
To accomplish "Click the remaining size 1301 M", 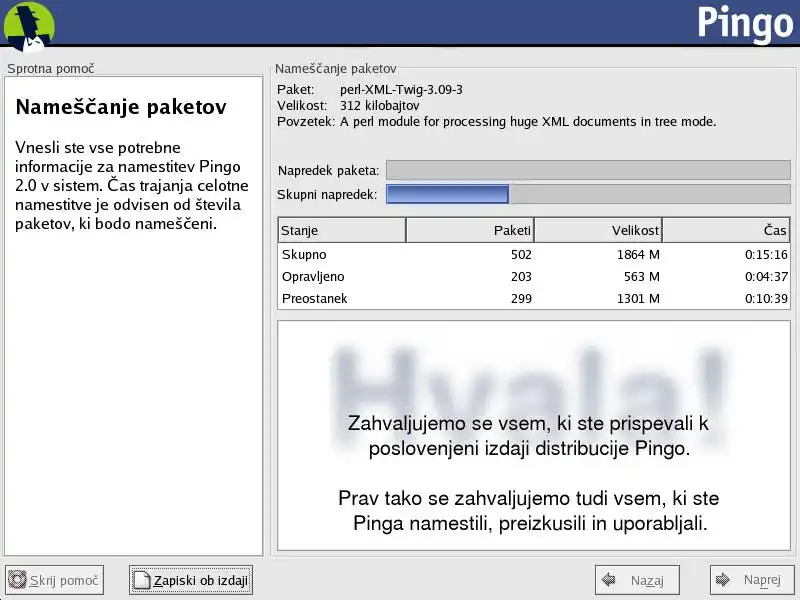I will click(x=638, y=298).
